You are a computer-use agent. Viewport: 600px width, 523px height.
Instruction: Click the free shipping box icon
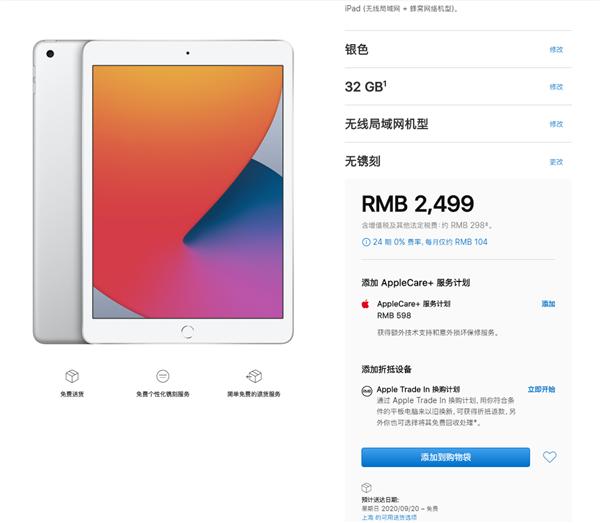(72, 376)
